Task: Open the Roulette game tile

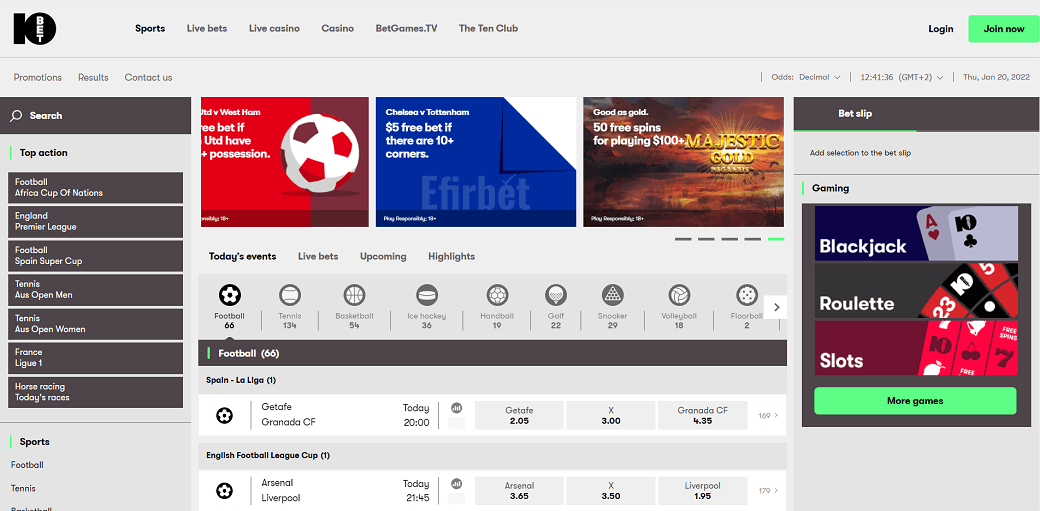Action: click(x=916, y=291)
